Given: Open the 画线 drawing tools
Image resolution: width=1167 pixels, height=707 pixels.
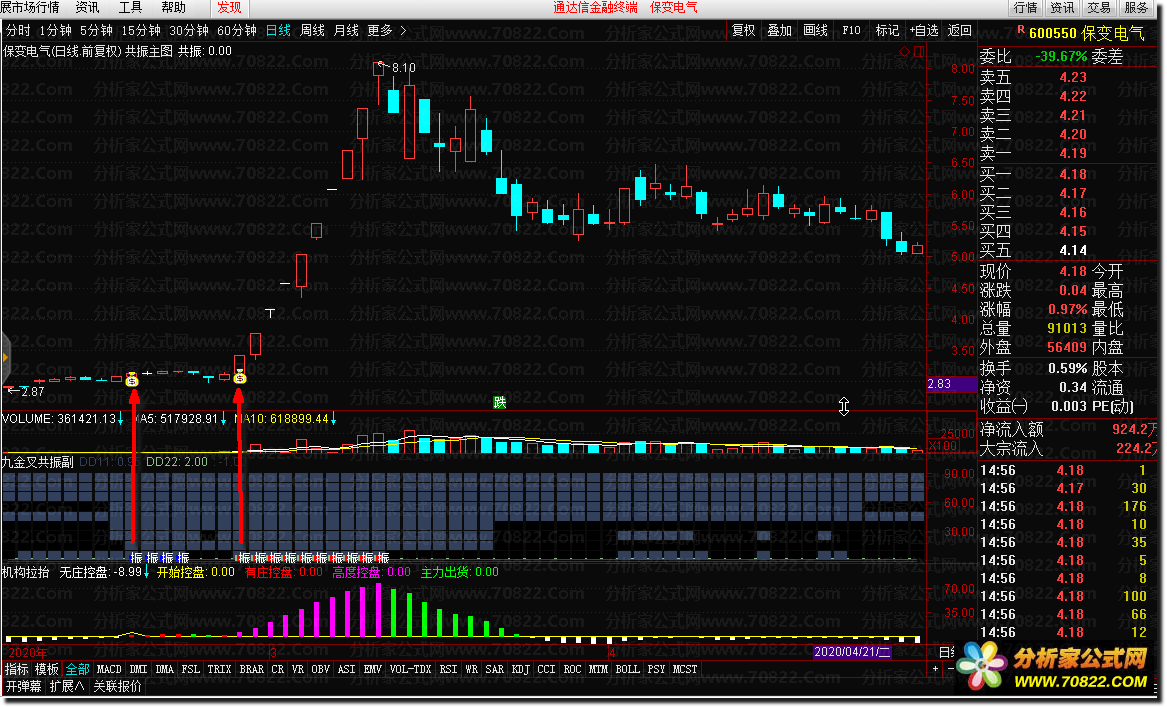Looking at the screenshot, I should pos(816,31).
